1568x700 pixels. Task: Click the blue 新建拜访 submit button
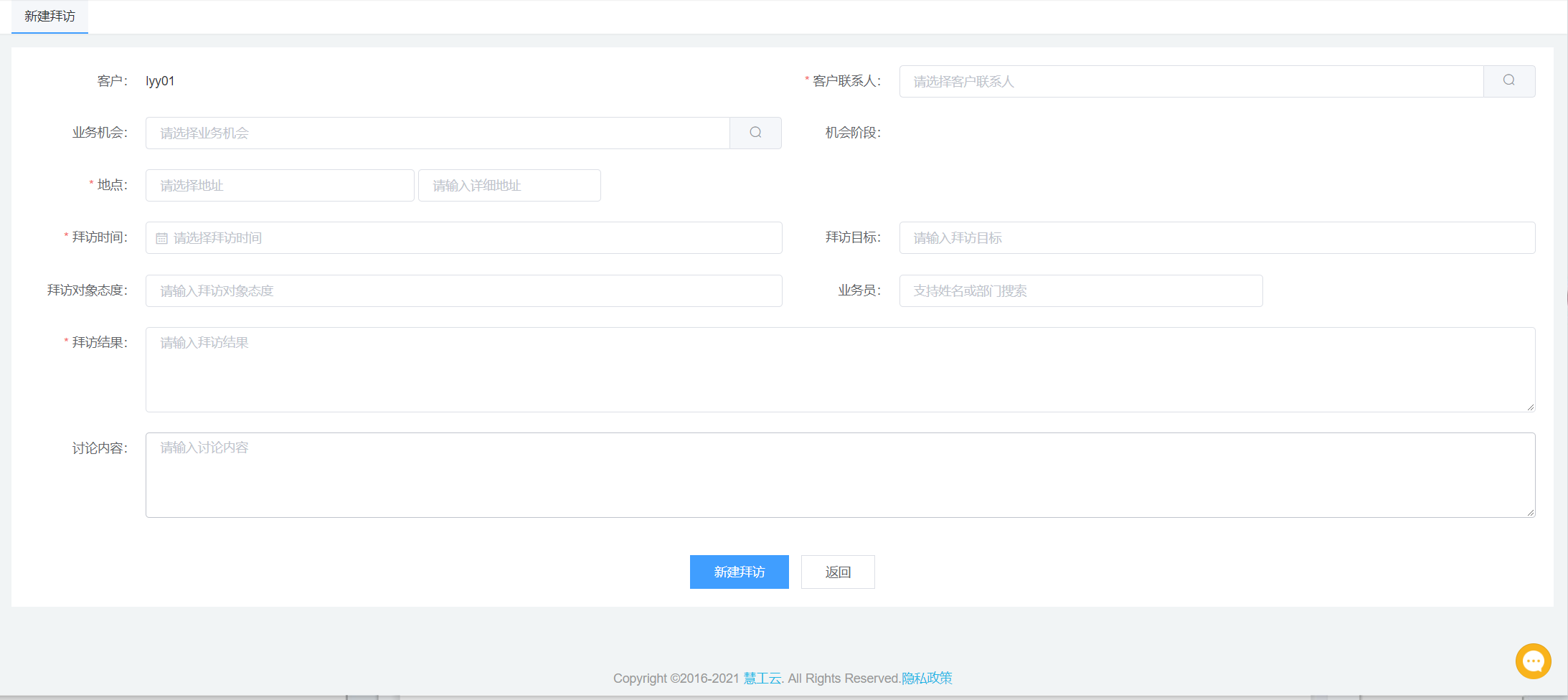pos(739,572)
